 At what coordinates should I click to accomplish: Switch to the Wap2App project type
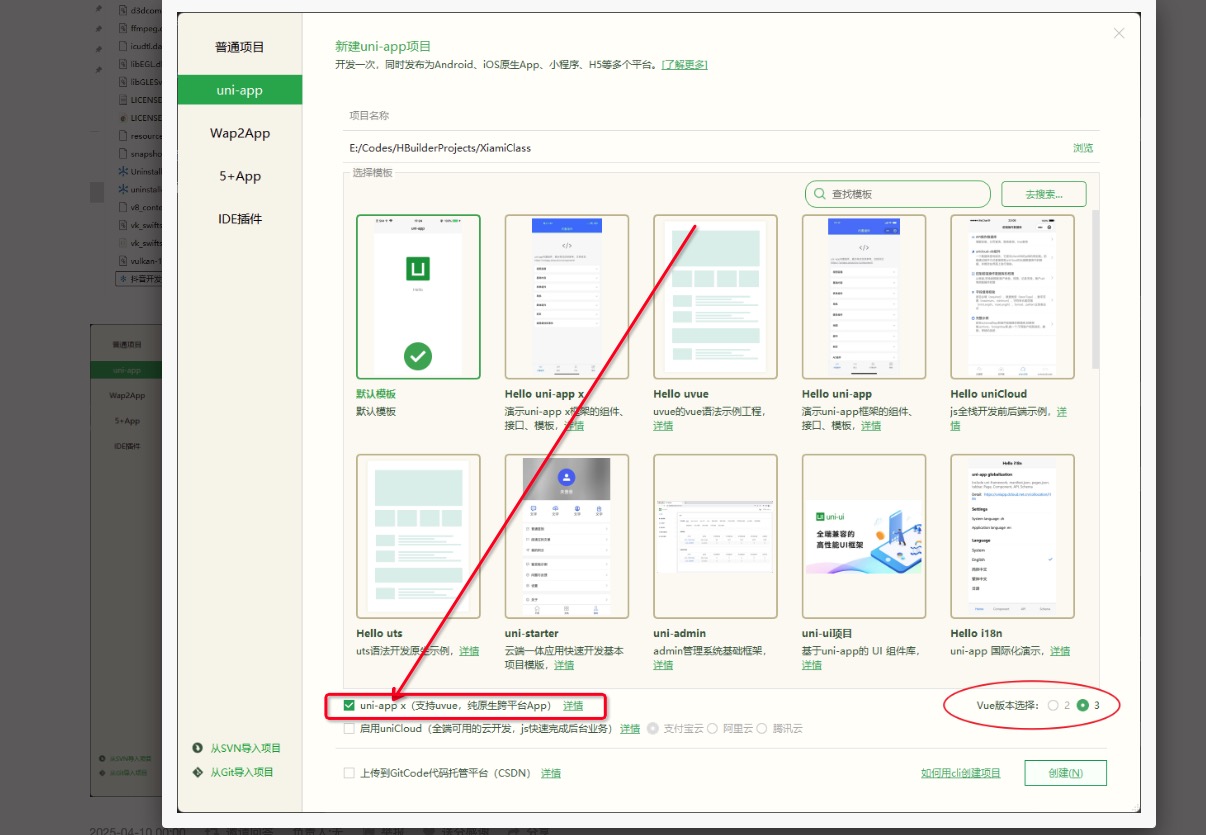[240, 133]
